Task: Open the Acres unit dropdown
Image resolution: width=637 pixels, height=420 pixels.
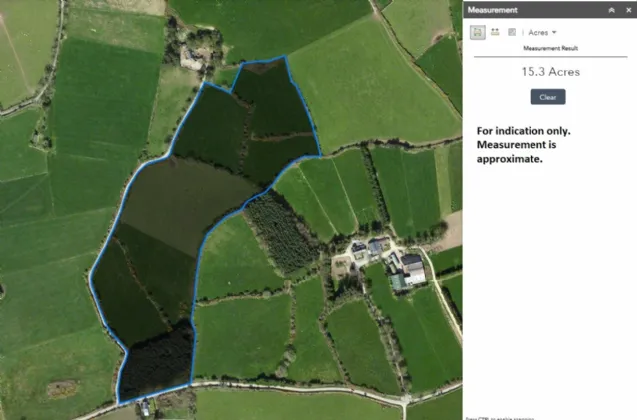Action: [x=542, y=33]
